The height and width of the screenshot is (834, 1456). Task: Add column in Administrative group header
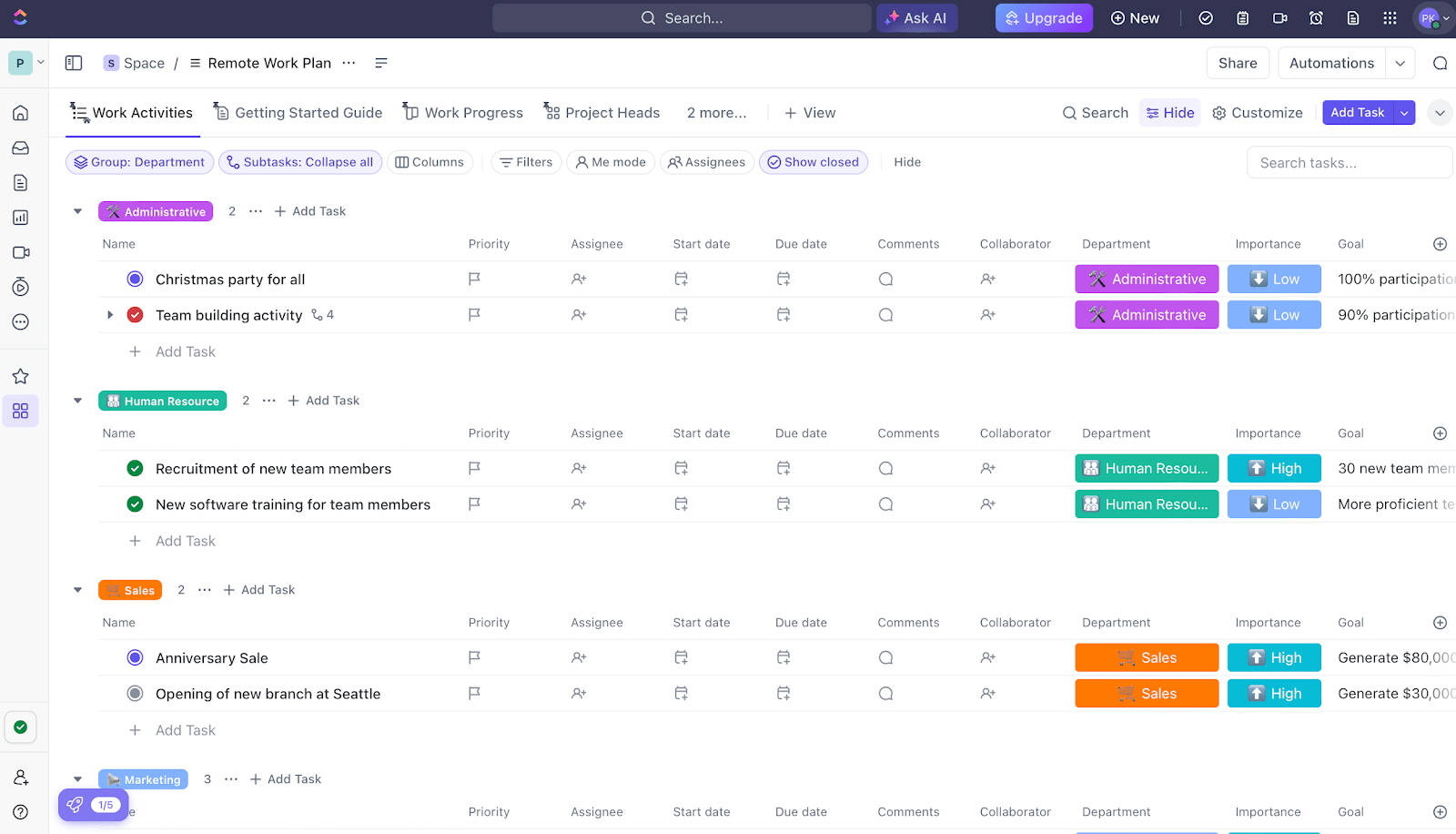pos(1440,244)
